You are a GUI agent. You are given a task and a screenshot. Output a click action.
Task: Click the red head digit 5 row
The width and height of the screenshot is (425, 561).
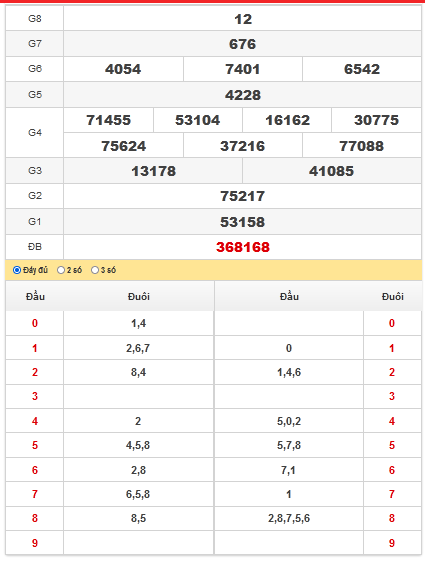click(35, 445)
